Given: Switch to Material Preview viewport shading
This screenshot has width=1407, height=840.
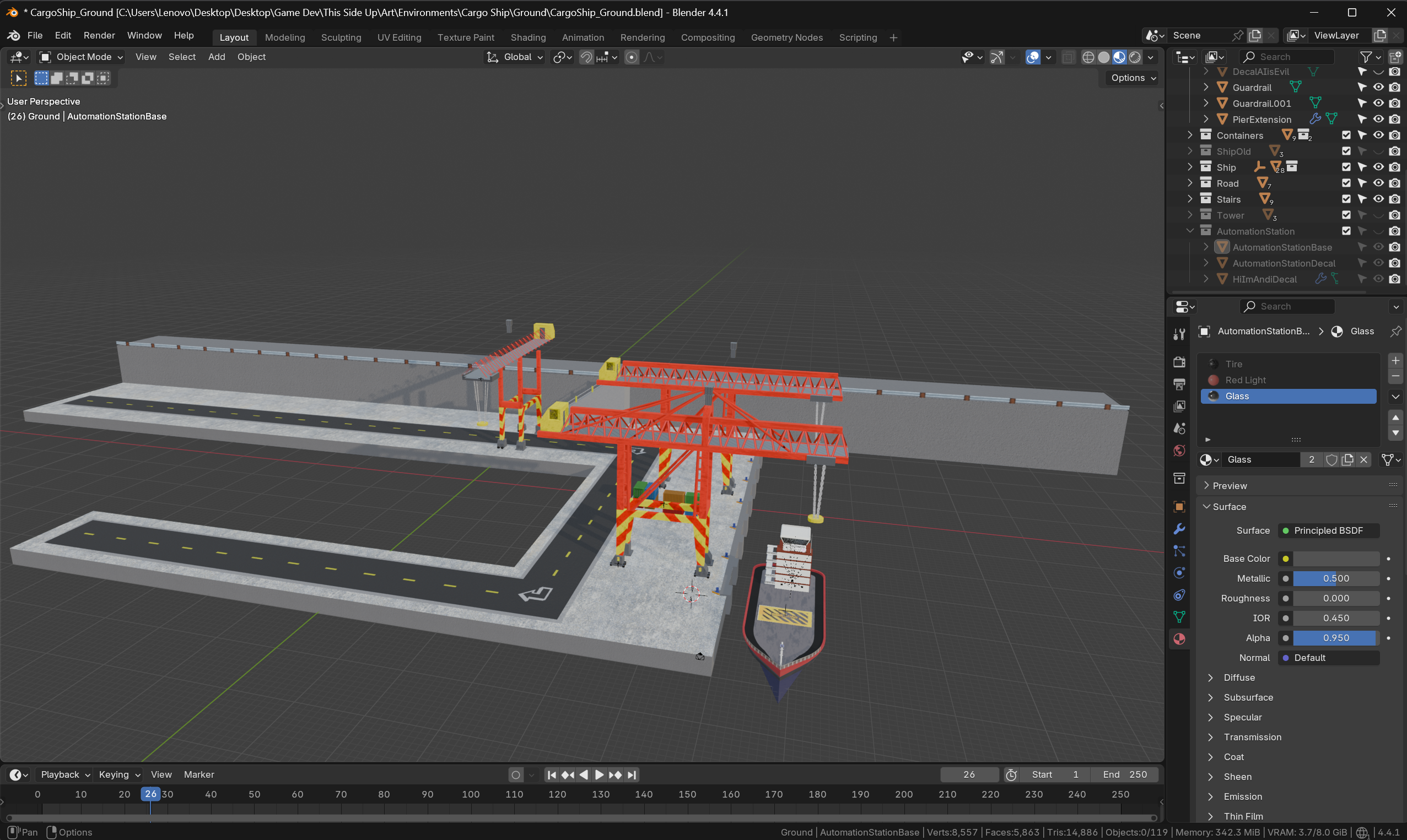Looking at the screenshot, I should (1119, 57).
